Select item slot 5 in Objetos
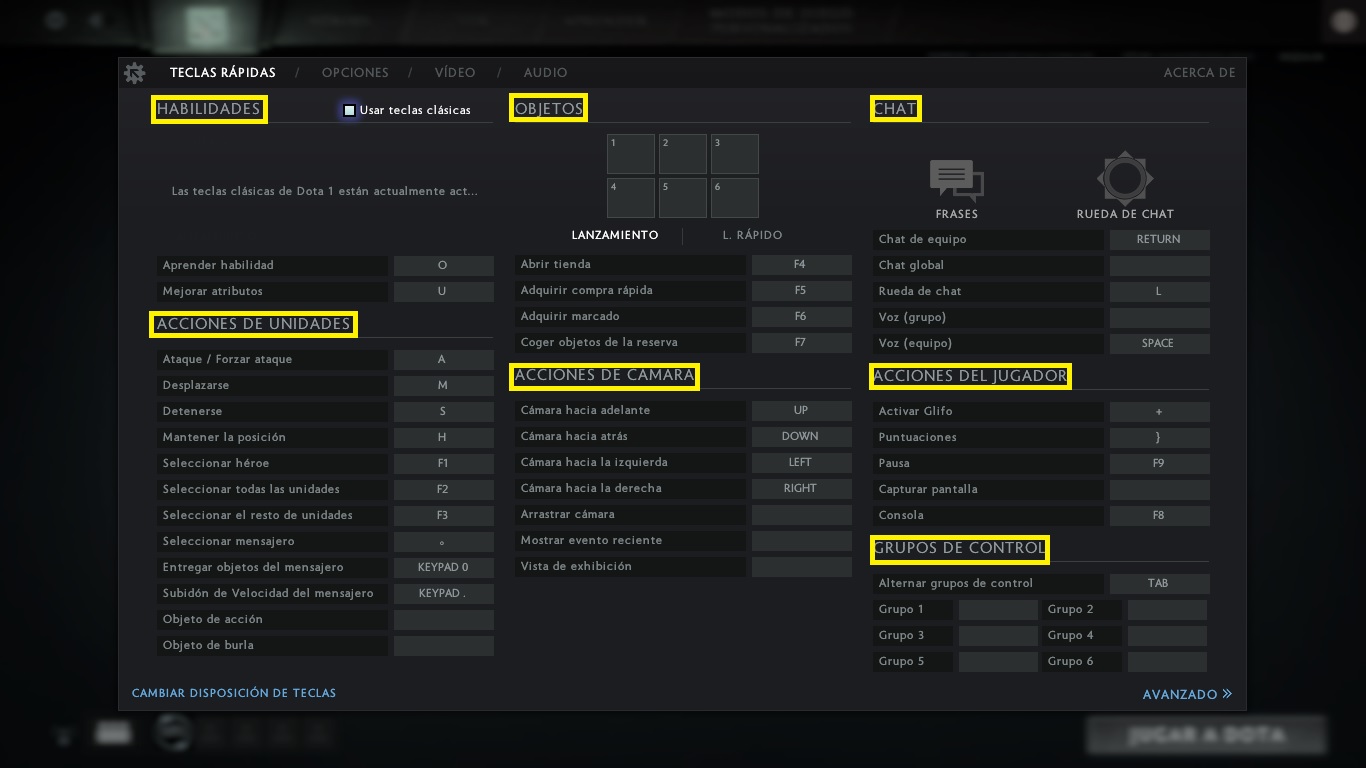Viewport: 1366px width, 768px height. [x=683, y=198]
